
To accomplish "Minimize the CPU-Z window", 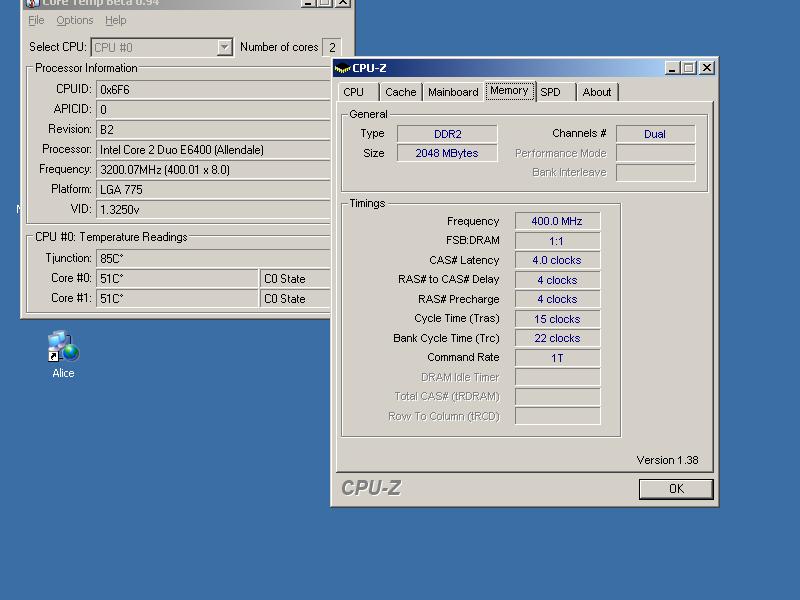I will coord(672,68).
